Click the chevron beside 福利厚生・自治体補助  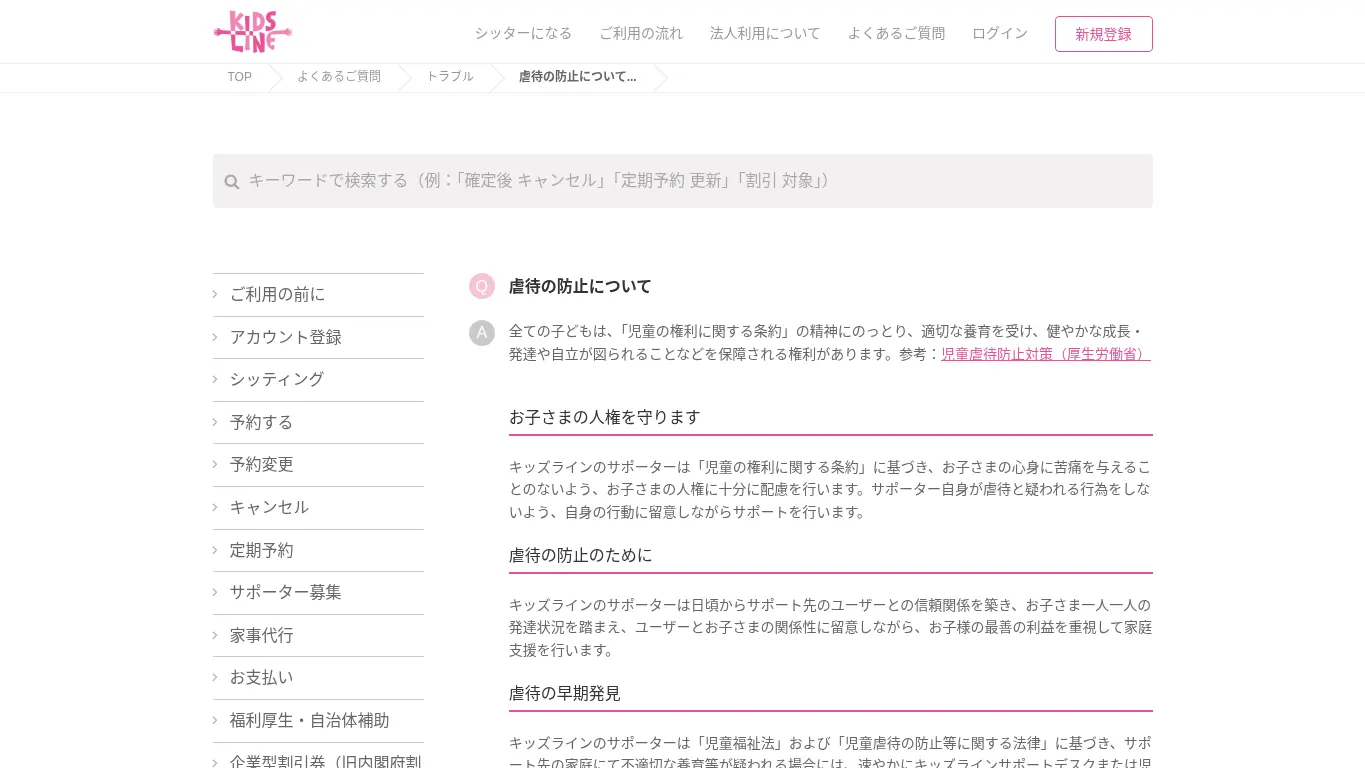coord(215,720)
